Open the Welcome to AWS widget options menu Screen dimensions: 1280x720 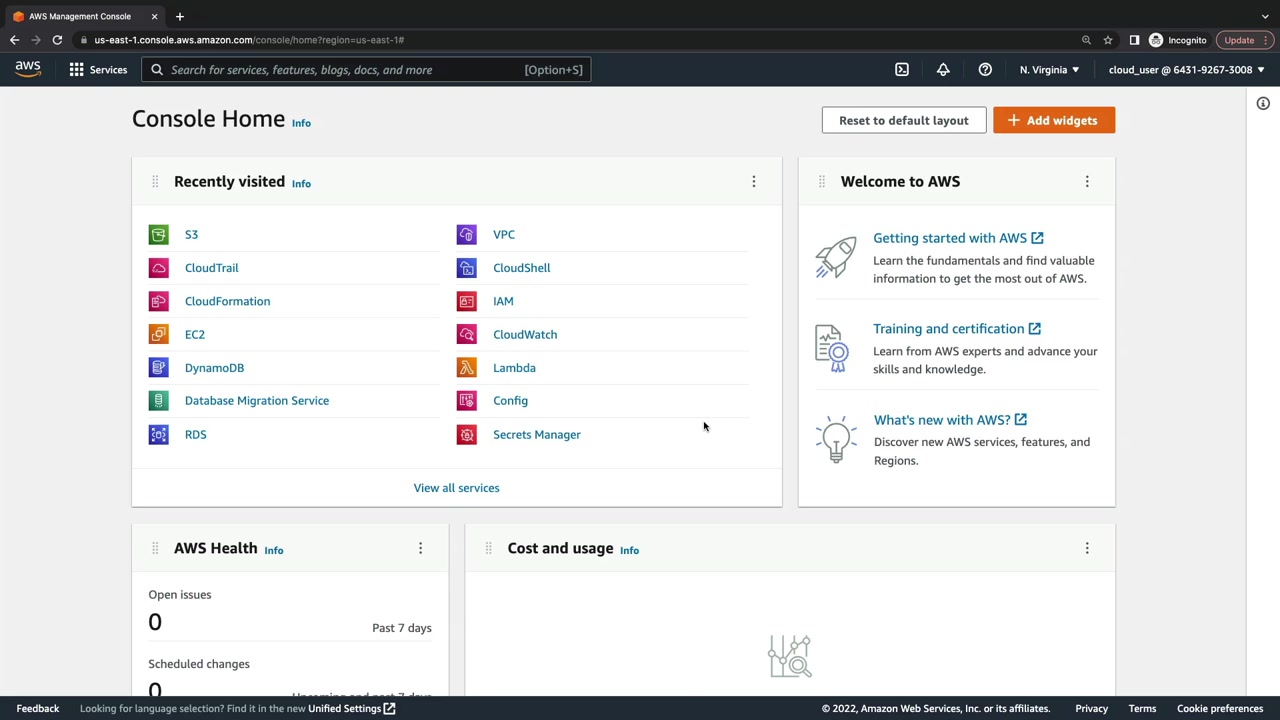point(1087,182)
